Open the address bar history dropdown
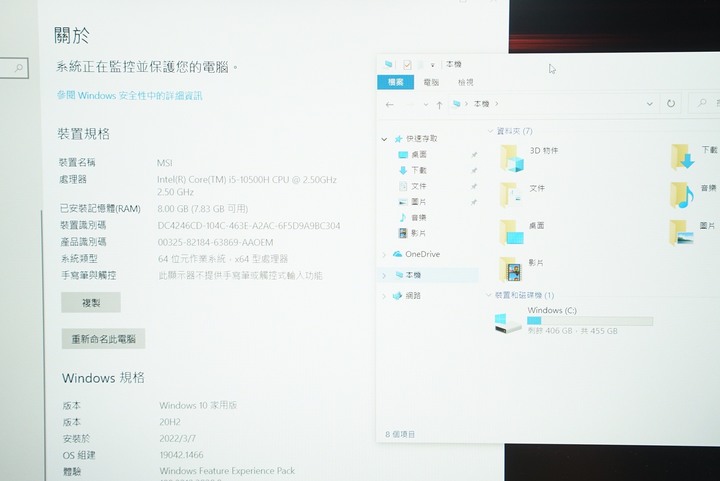 coord(649,104)
